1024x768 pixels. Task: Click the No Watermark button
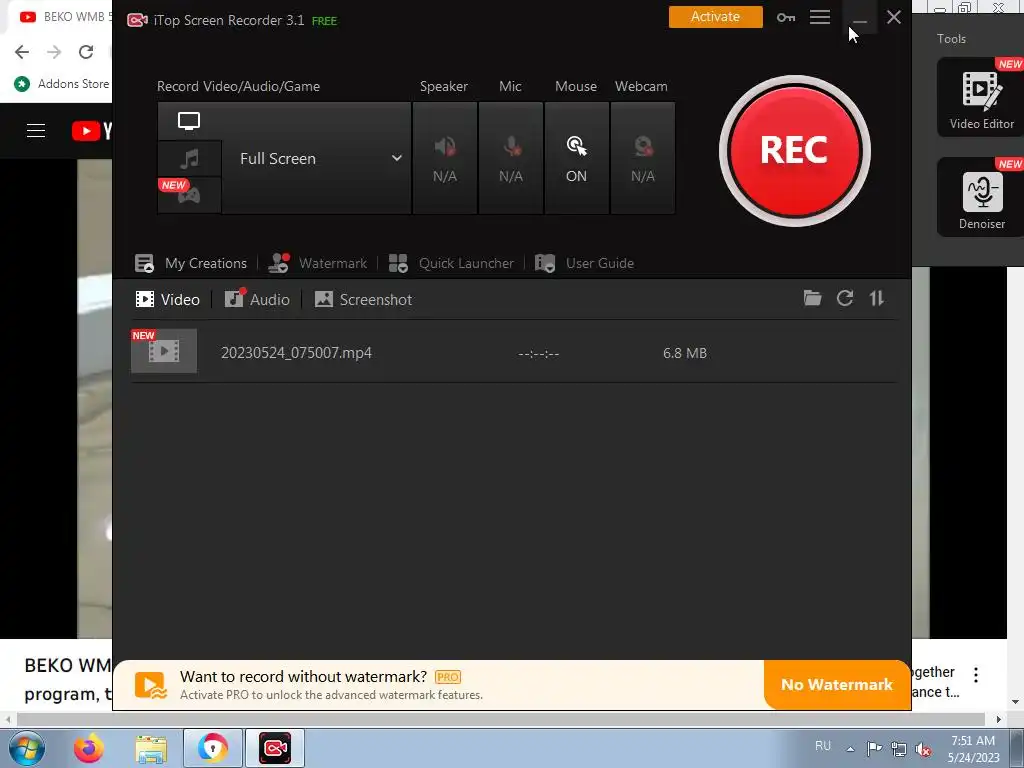click(837, 684)
